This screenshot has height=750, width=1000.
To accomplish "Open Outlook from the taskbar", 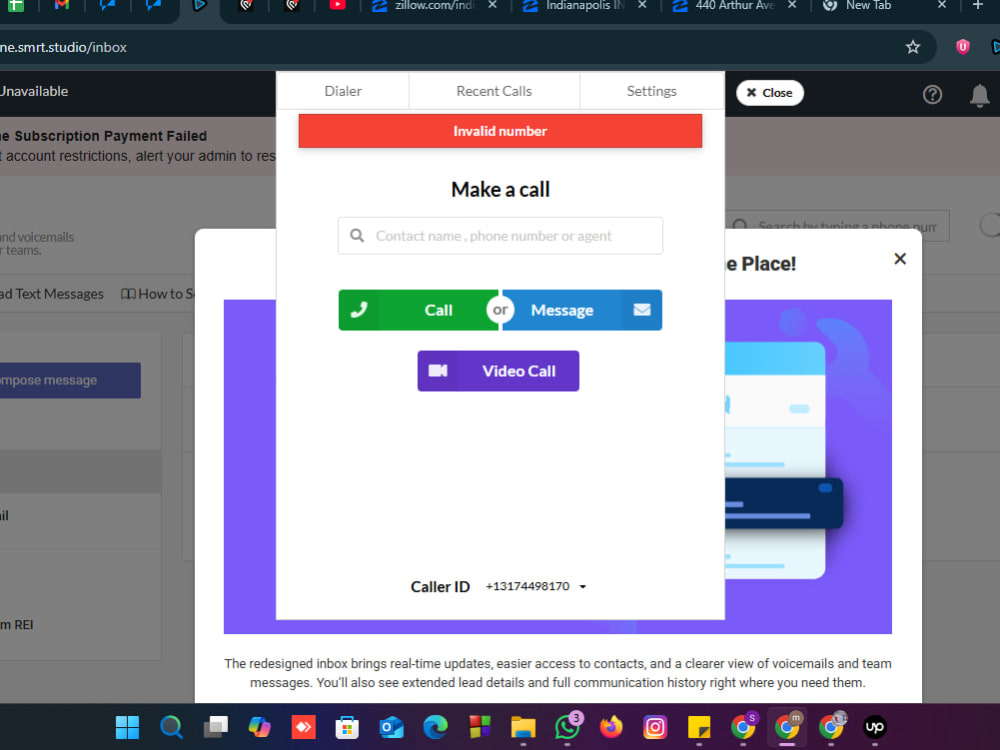I will 391,727.
